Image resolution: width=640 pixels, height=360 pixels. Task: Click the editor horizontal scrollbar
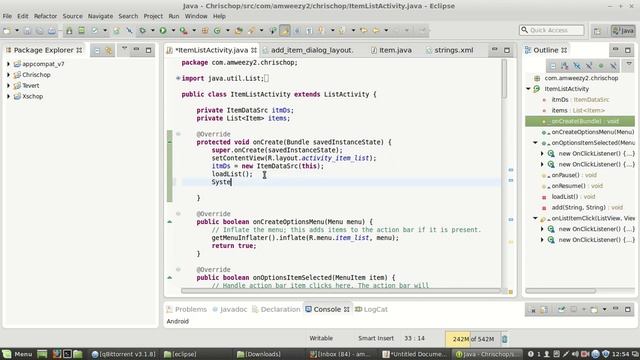point(341,291)
